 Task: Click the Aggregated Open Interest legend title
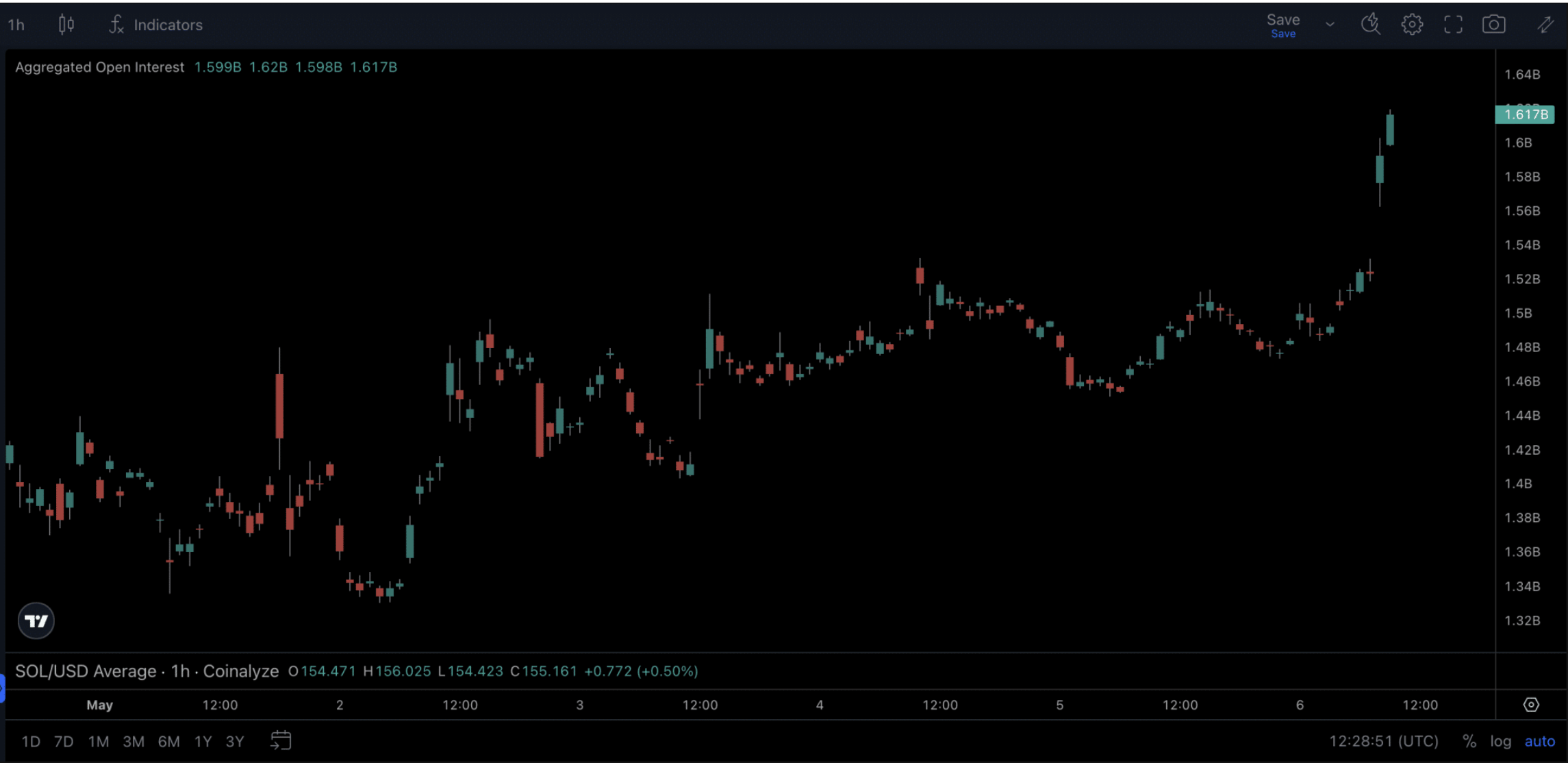(100, 67)
